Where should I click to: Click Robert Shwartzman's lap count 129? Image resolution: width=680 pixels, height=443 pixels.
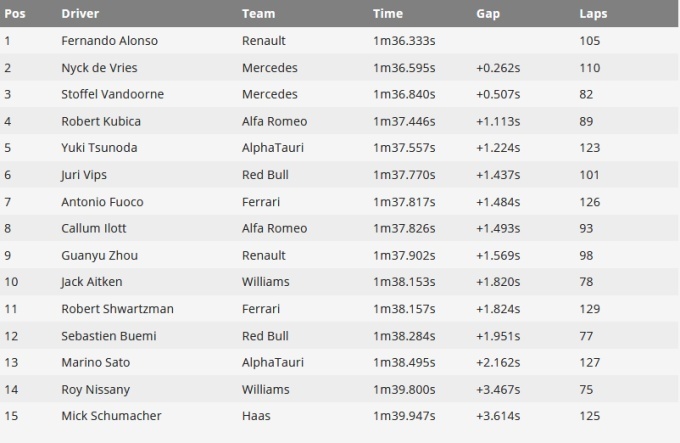590,309
